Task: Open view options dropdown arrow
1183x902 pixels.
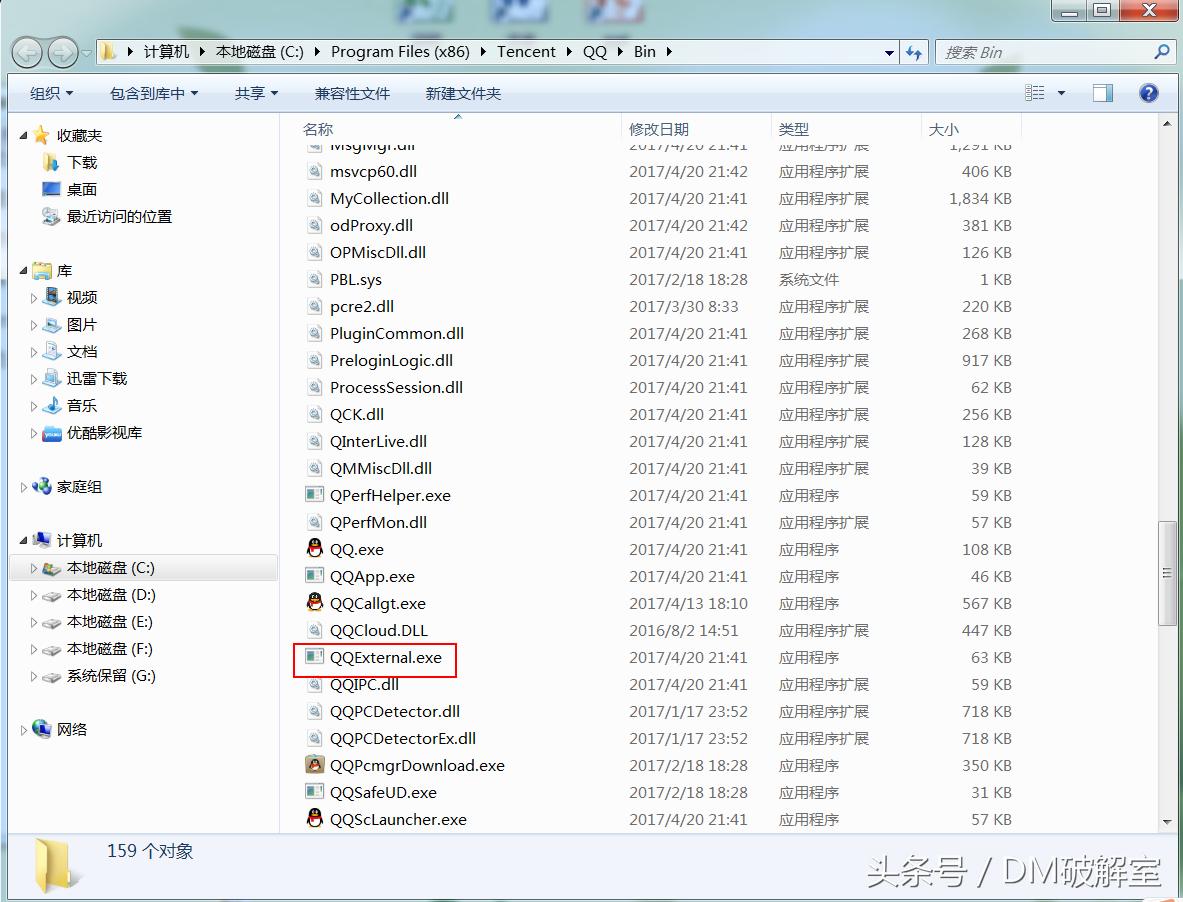Action: 1061,94
